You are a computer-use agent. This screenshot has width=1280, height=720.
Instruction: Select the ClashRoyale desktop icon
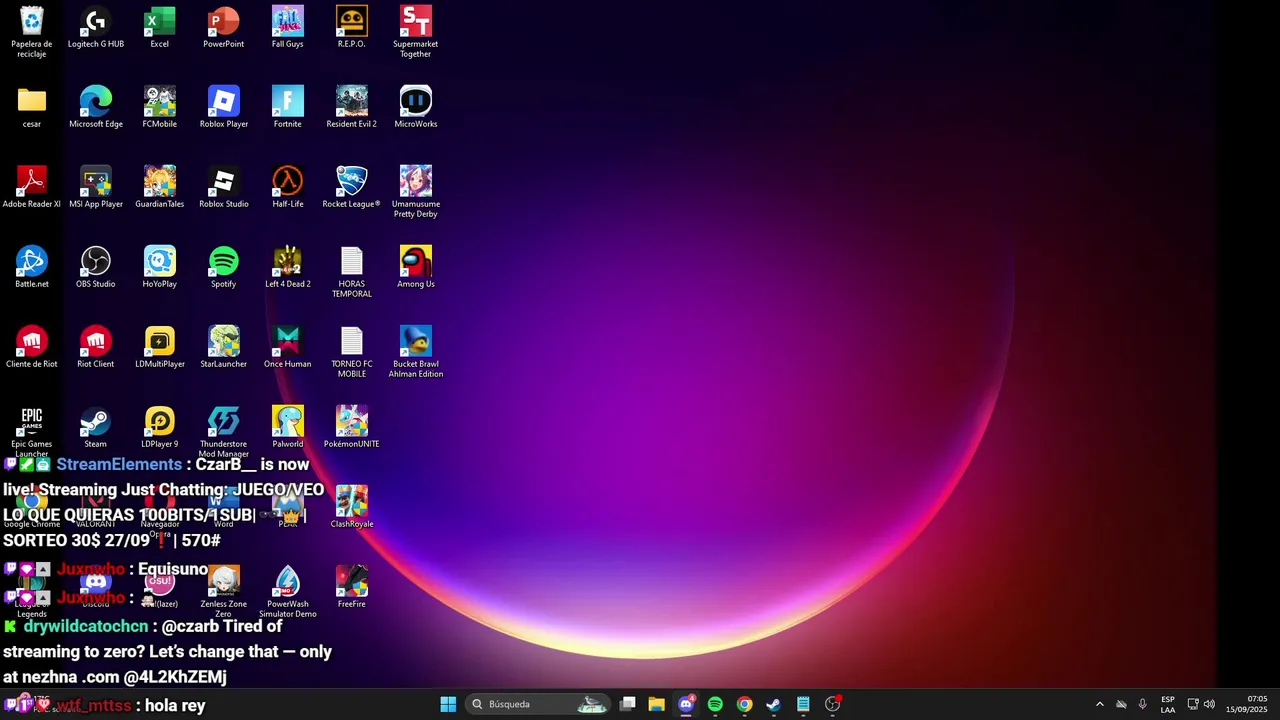352,508
